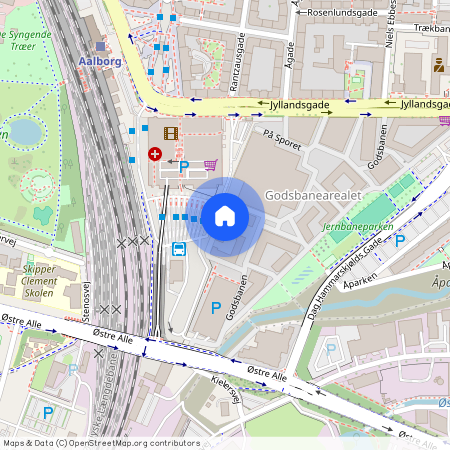This screenshot has height=450, width=450.
Task: Click the Aalborg railway station square icon
Action: [100, 46]
